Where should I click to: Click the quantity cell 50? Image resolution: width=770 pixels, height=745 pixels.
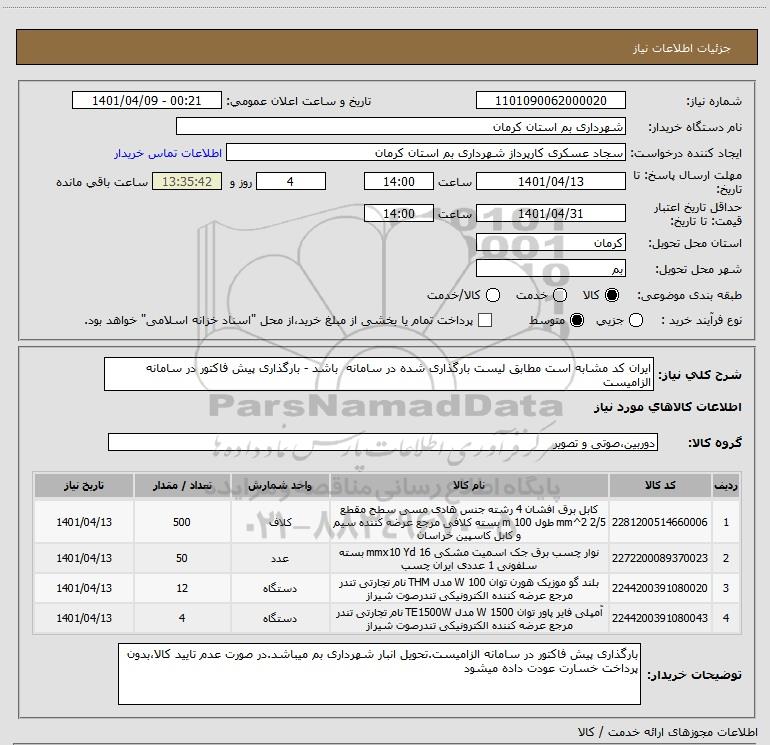182,558
